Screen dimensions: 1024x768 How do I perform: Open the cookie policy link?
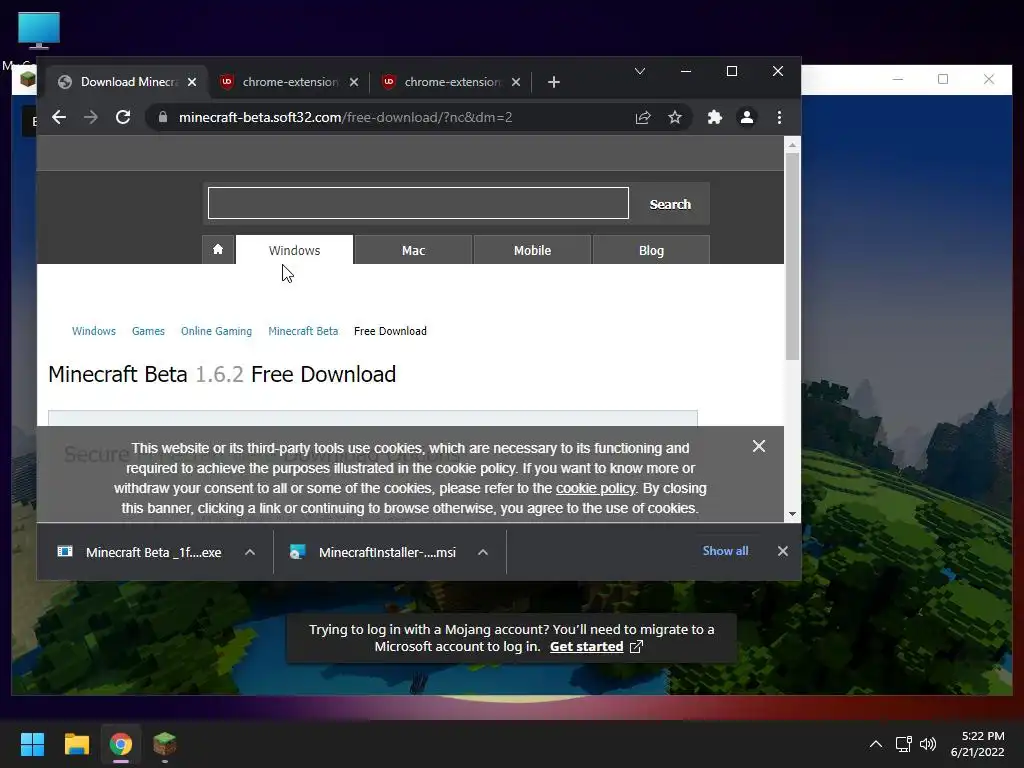596,488
